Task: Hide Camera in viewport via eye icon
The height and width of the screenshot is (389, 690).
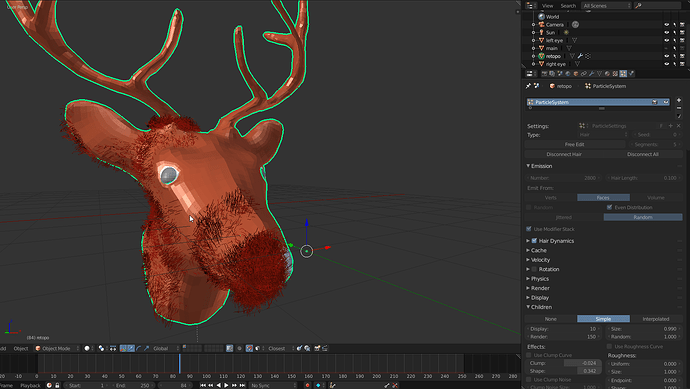Action: (666, 25)
